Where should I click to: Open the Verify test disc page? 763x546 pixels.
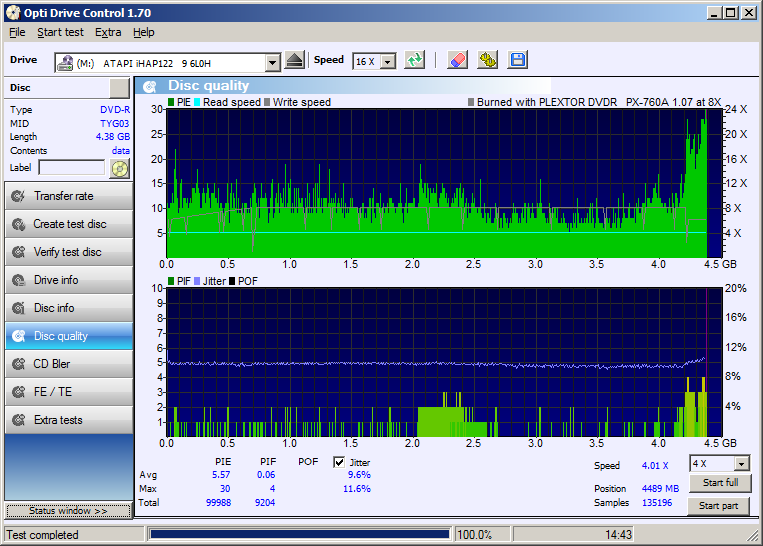(69, 252)
